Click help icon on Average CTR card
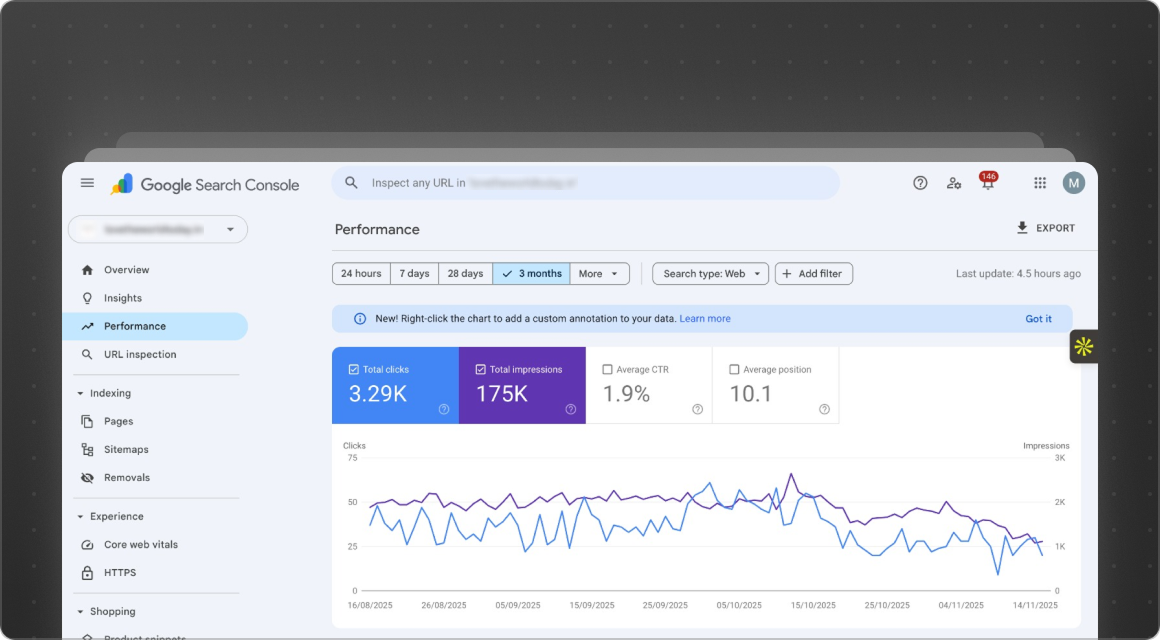Viewport: 1160px width, 640px height. tap(698, 409)
